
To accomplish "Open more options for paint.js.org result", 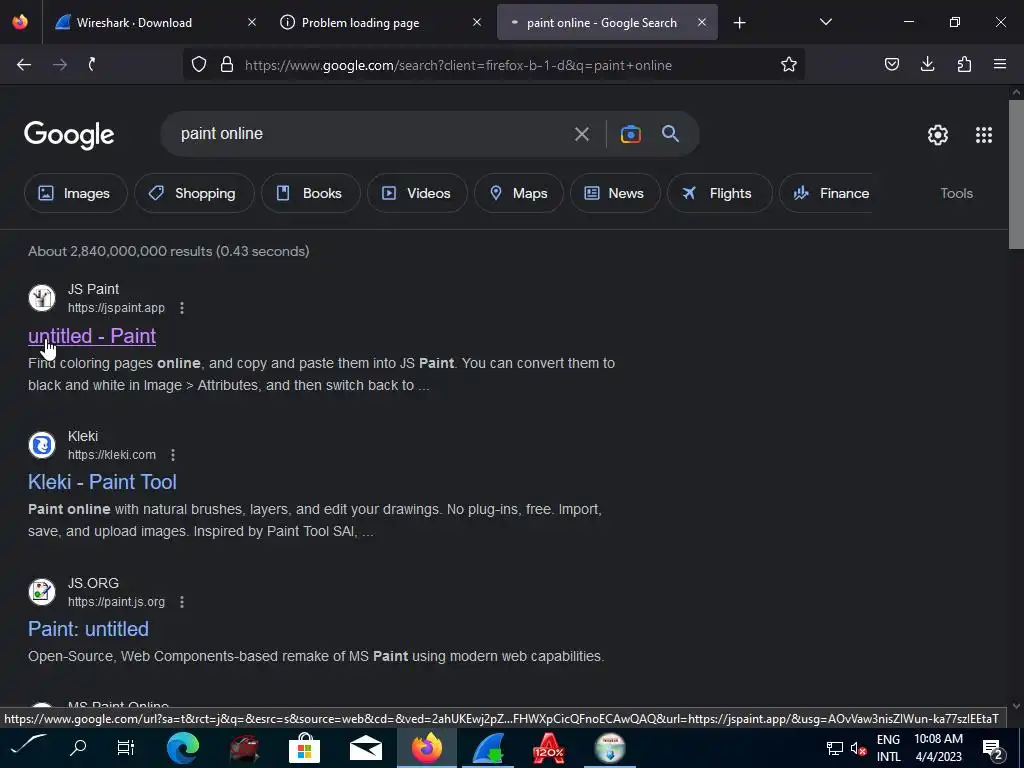I will pyautogui.click(x=182, y=601).
